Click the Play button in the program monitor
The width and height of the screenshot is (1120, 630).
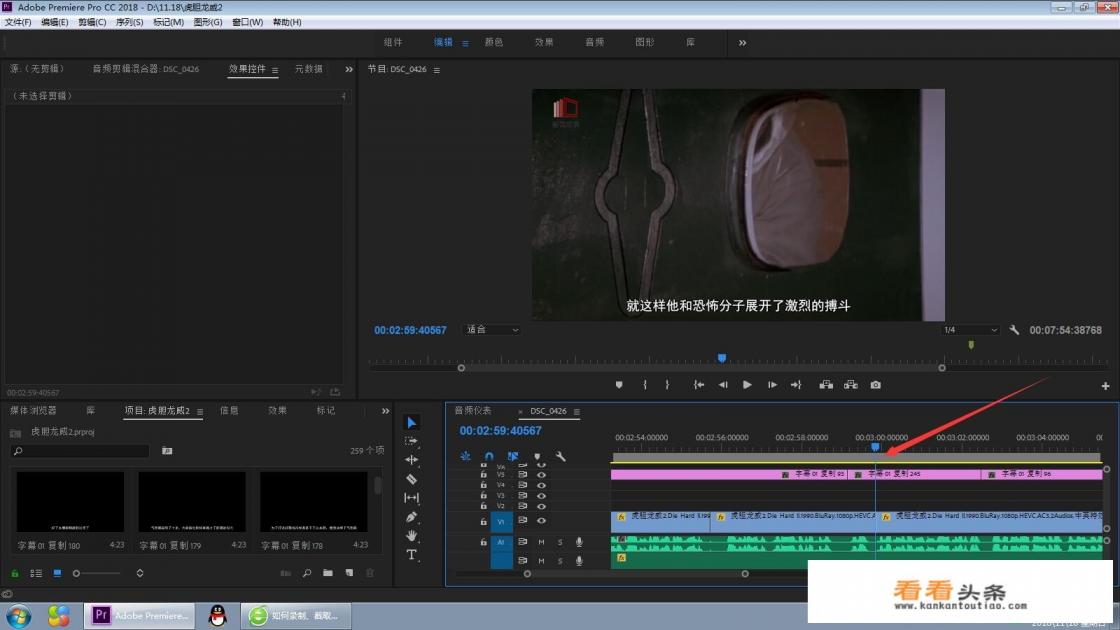747,384
